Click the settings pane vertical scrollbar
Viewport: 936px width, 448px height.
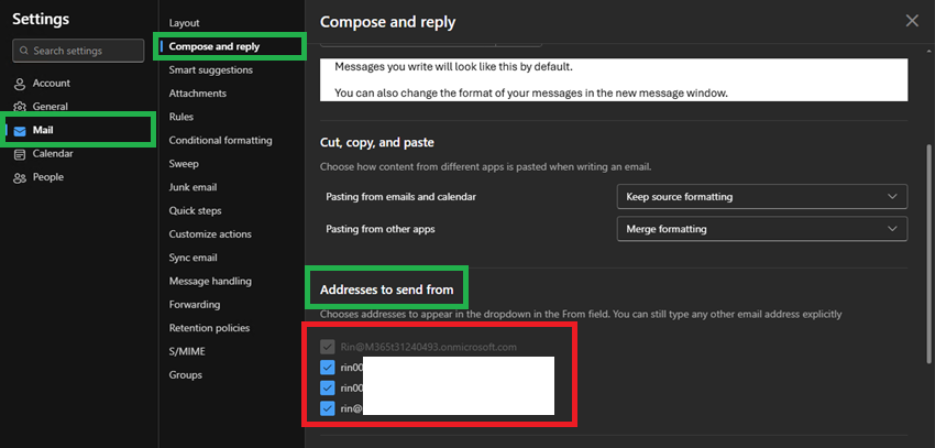[928, 253]
